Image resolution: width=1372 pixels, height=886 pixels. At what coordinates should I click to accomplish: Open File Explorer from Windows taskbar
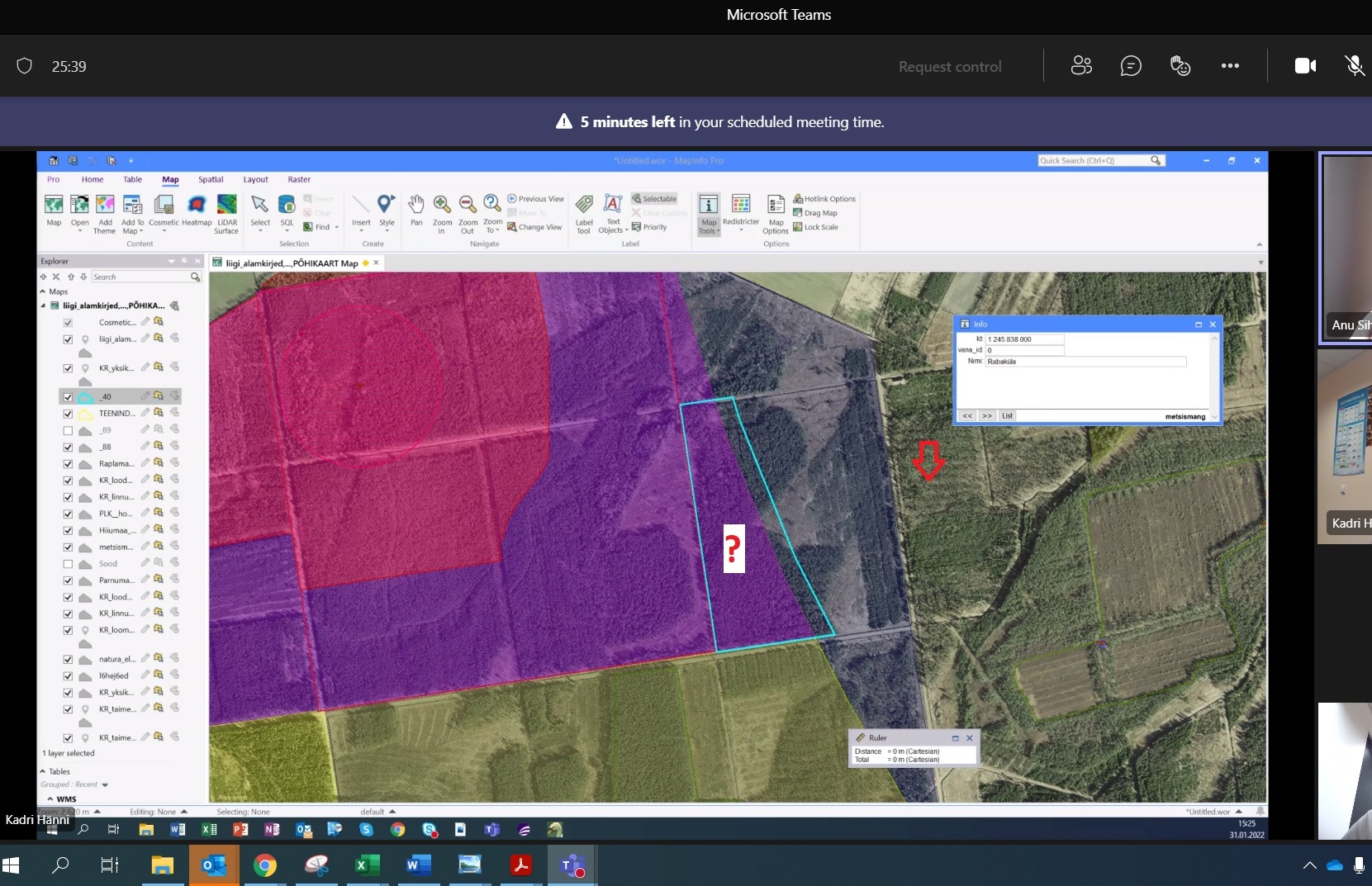pos(163,865)
